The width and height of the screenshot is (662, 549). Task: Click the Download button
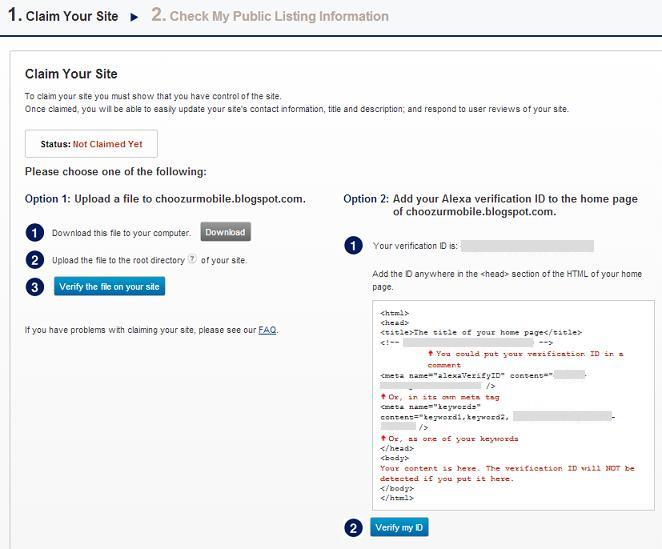point(225,232)
